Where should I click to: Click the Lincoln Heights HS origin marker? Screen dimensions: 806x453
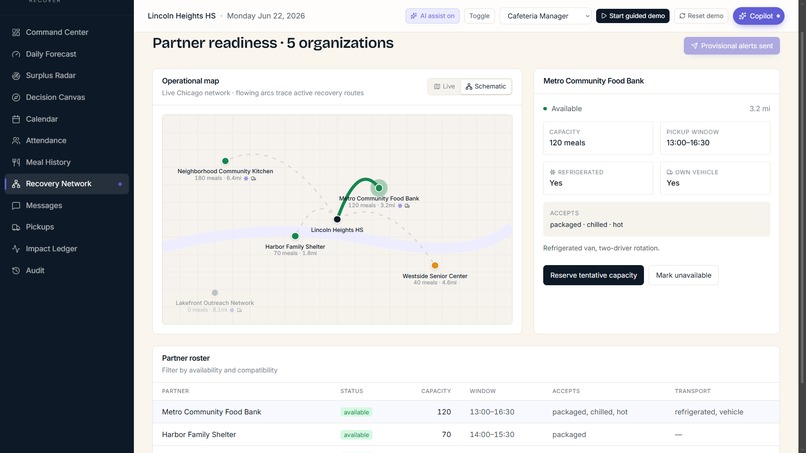click(x=337, y=219)
